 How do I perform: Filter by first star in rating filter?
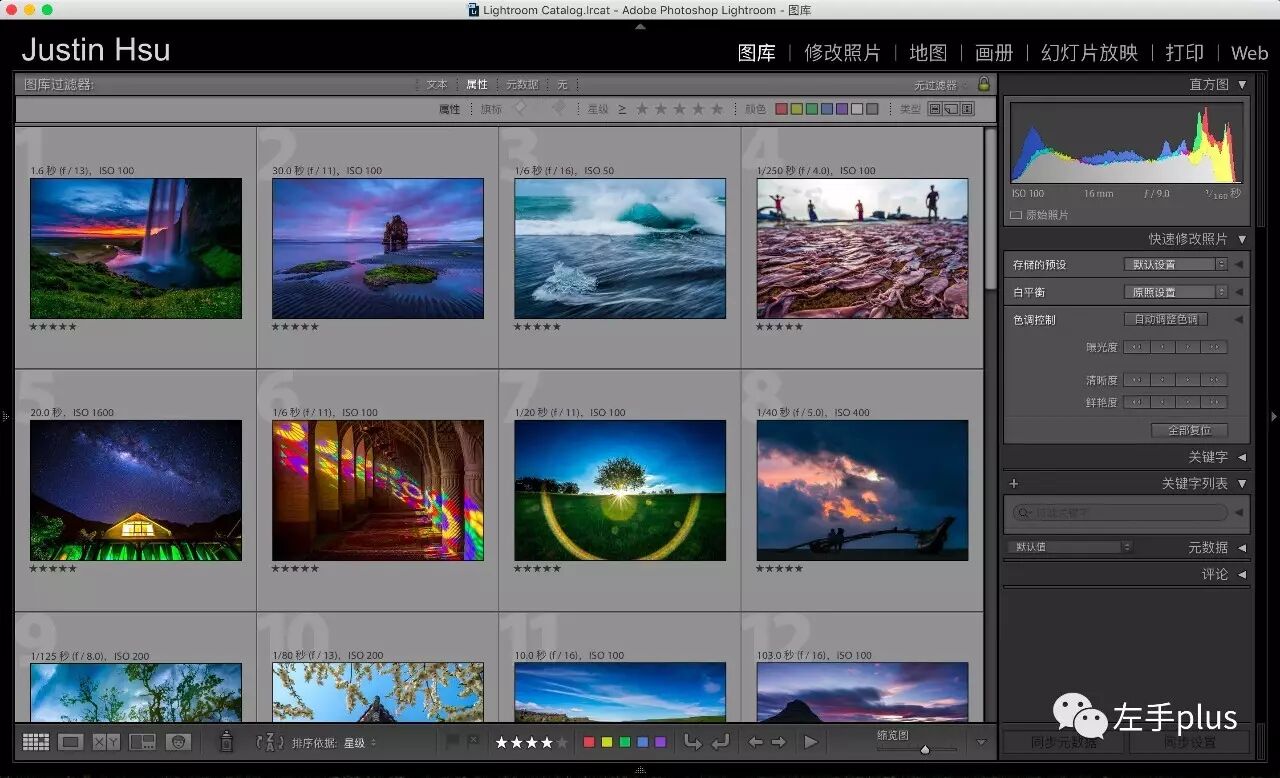tap(642, 109)
